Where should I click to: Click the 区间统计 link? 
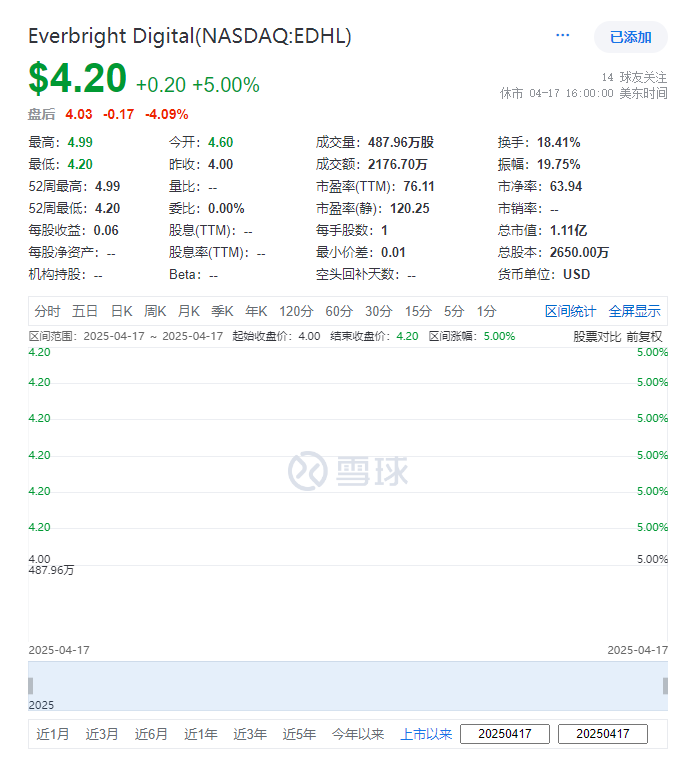[570, 311]
